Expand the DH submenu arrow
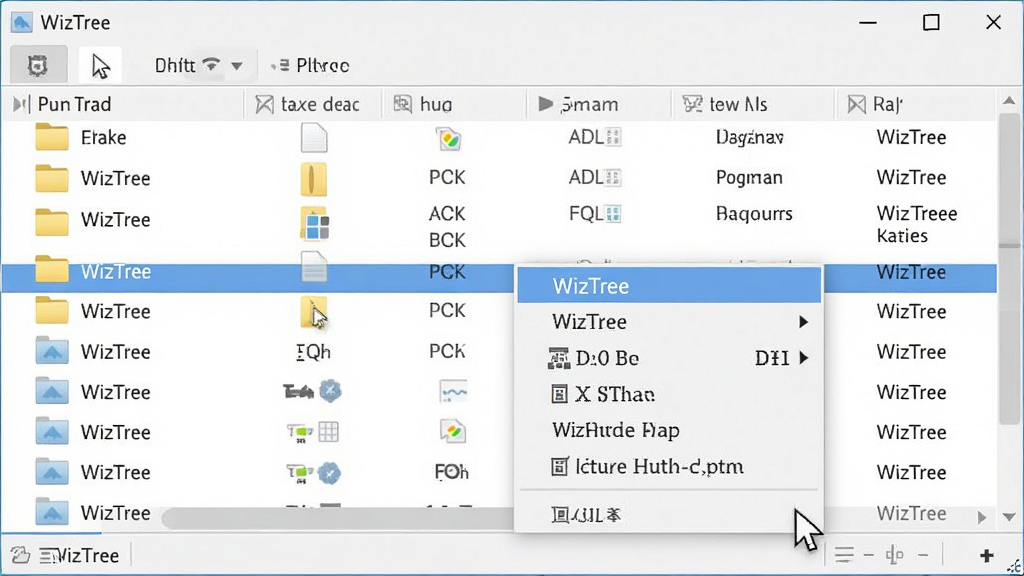 [x=803, y=358]
